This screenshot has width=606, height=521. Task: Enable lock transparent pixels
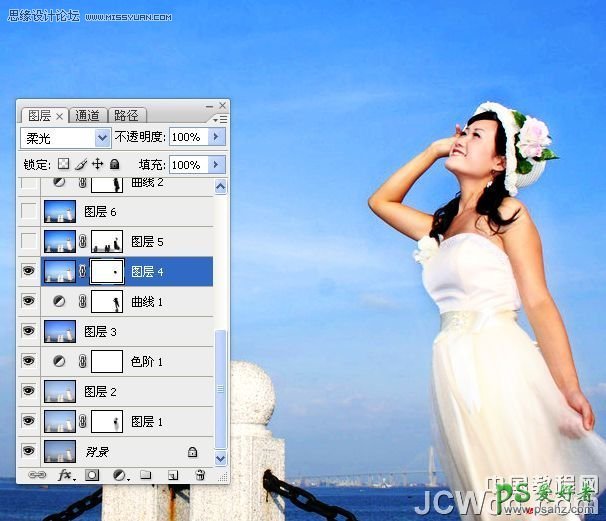(63, 164)
